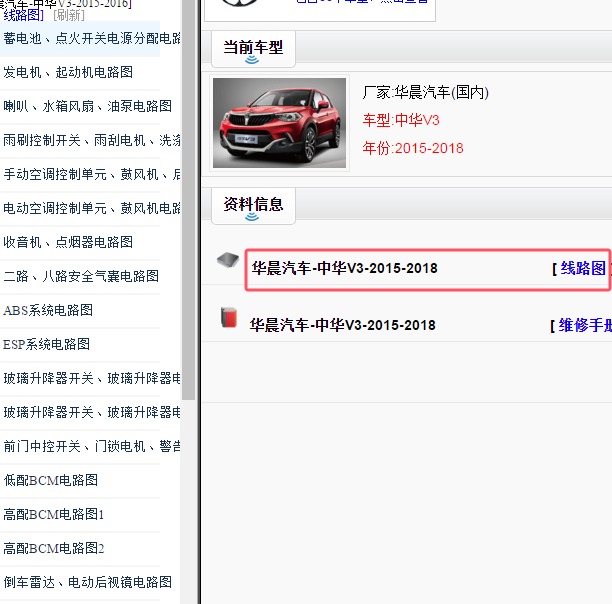This screenshot has width=612, height=604.
Task: Click the first 华晨汽车-中华V3-2015-2018 title in the highlighted row
Action: click(345, 268)
